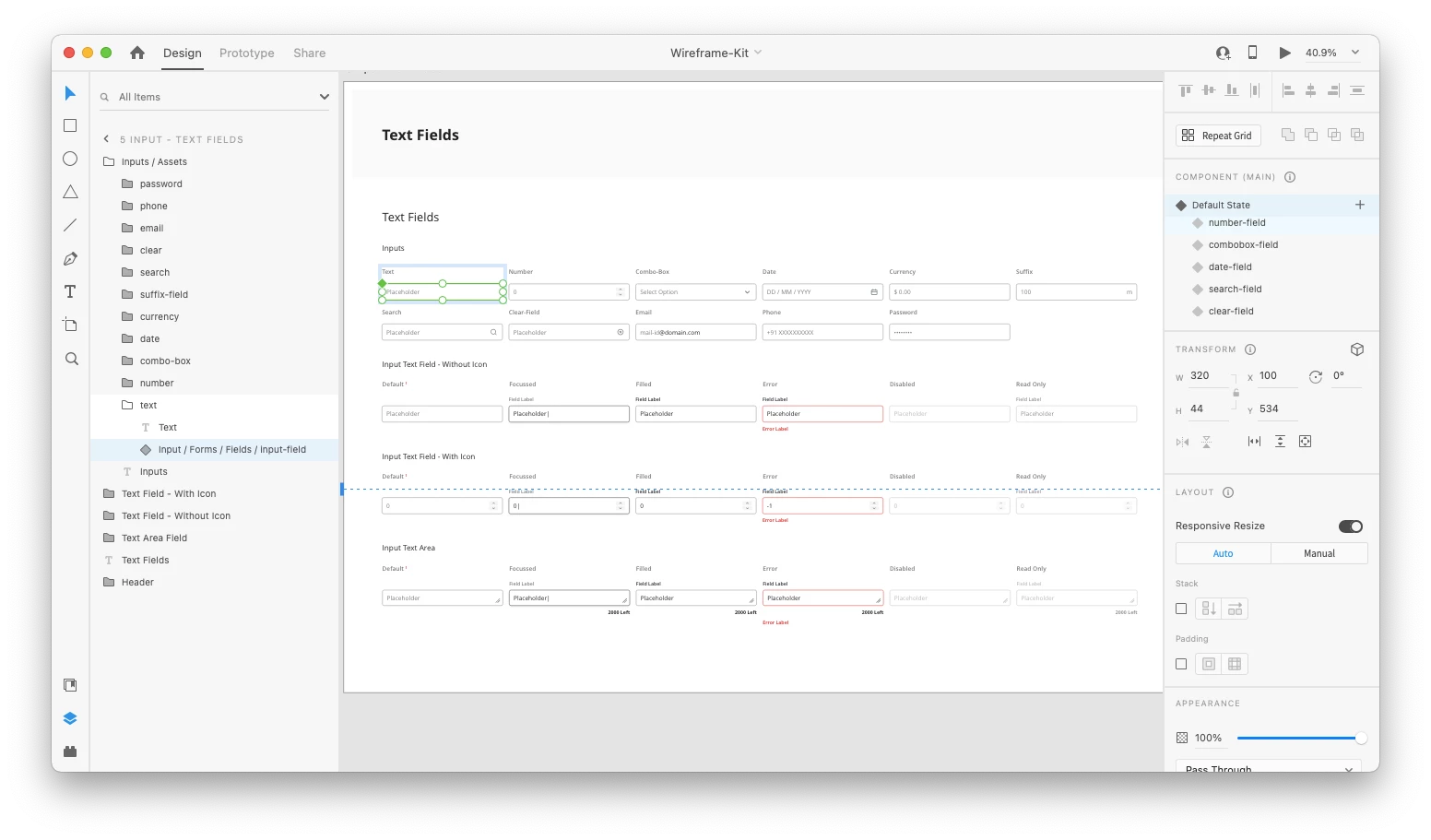
Task: Expand the combo-box folder layer
Action: [x=127, y=361]
